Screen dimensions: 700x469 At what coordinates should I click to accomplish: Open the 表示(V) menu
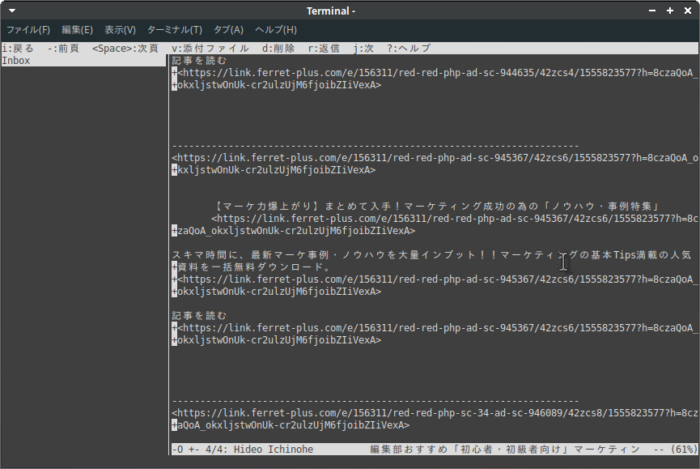(120, 30)
